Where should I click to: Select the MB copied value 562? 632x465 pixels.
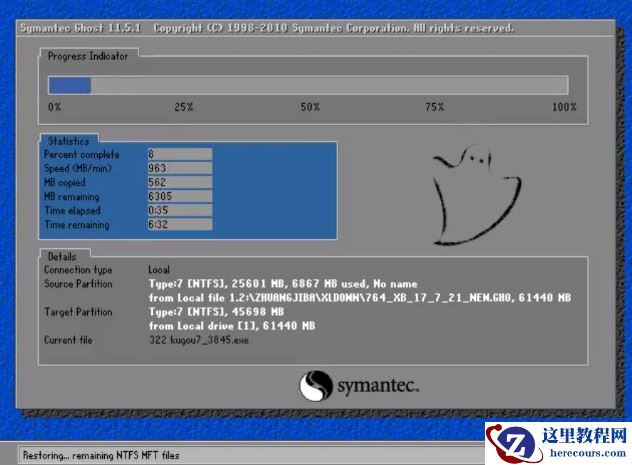click(x=180, y=182)
